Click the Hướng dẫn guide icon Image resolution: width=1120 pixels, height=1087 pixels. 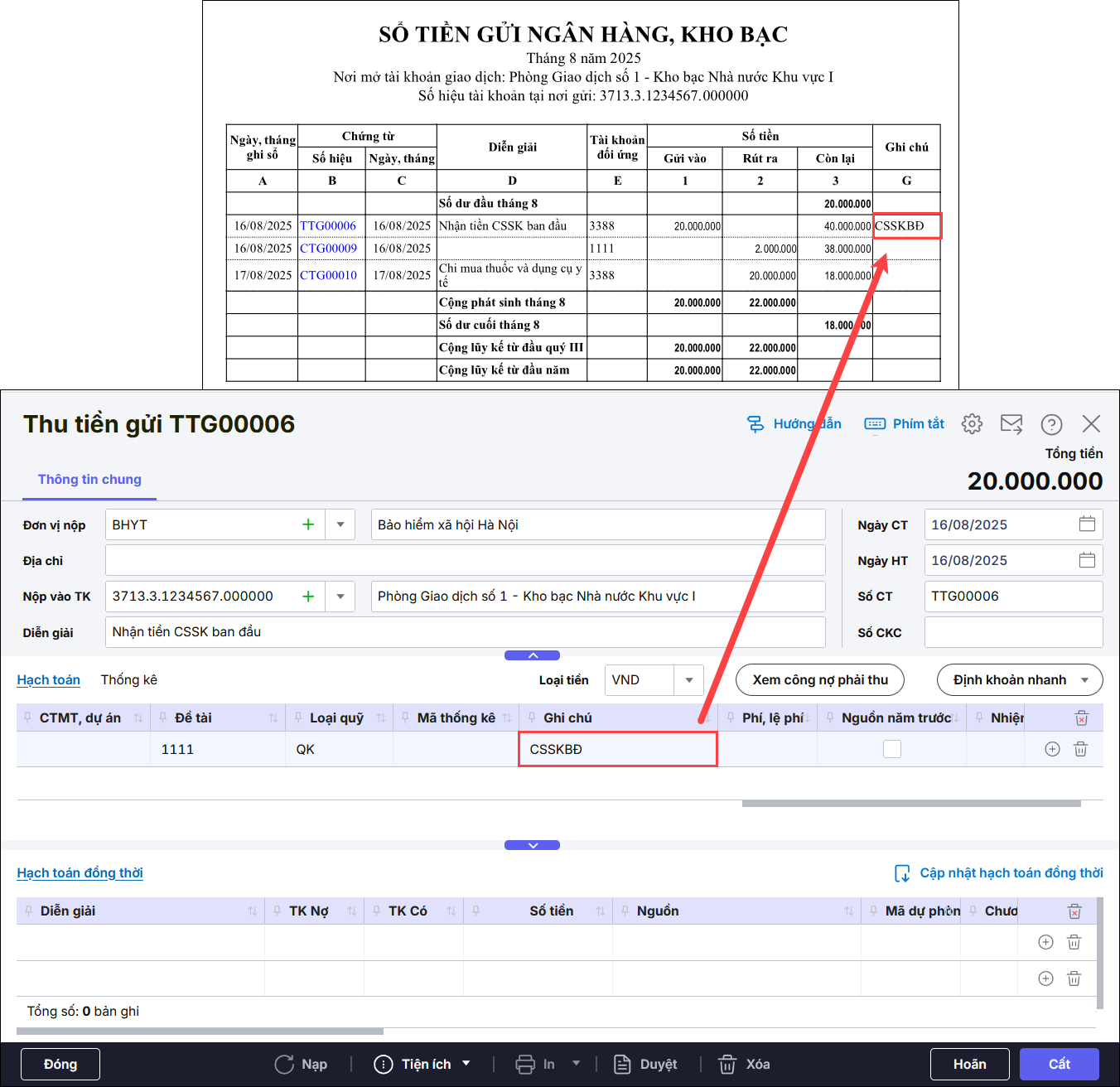pos(756,424)
